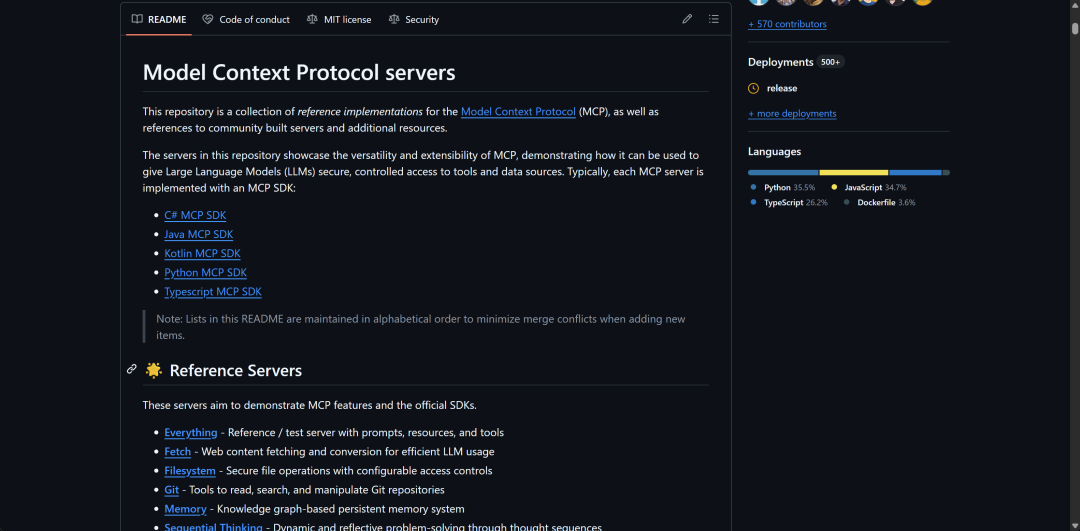
Task: Show all 570 contributors
Action: click(x=787, y=24)
